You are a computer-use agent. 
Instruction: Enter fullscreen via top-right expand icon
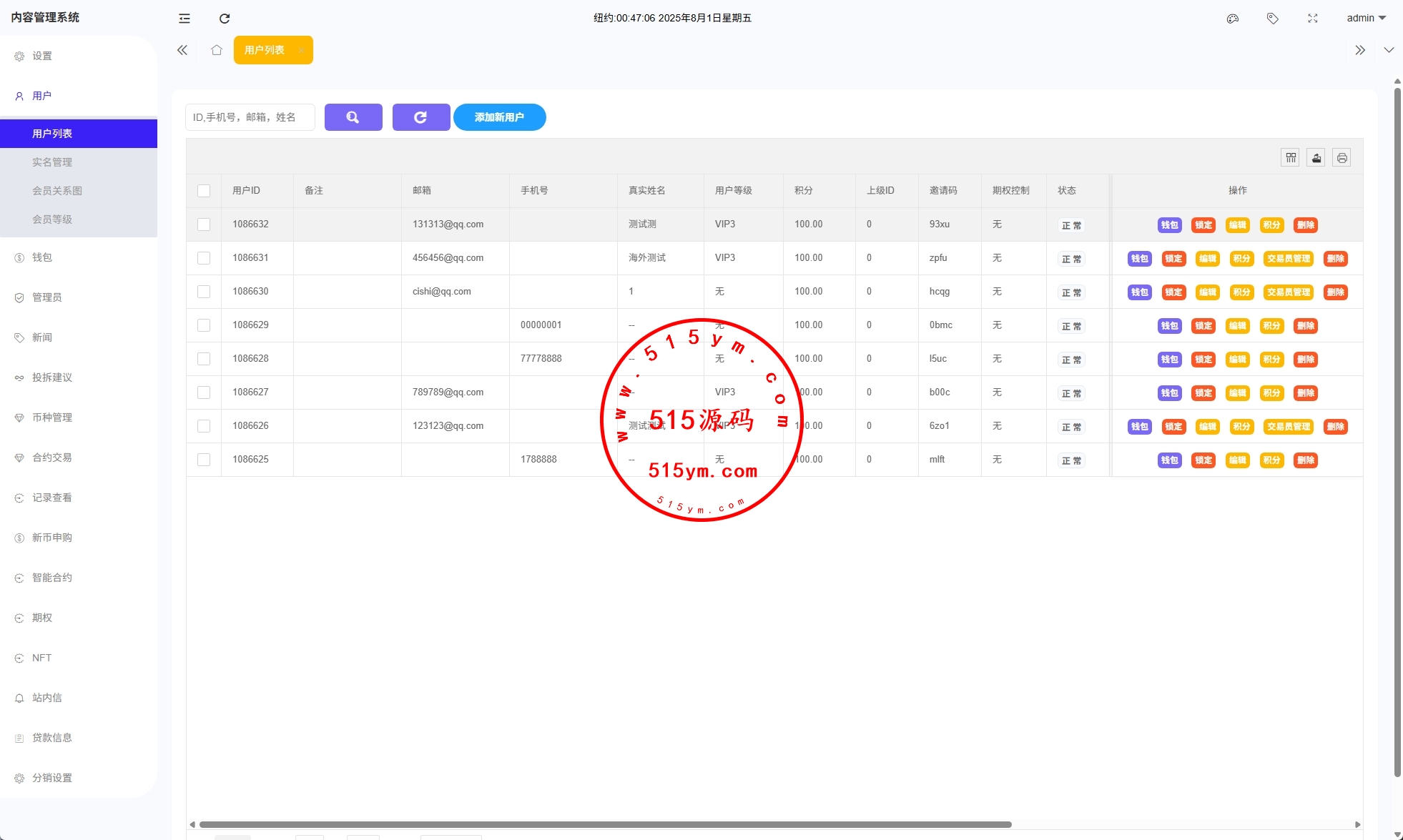point(1313,19)
